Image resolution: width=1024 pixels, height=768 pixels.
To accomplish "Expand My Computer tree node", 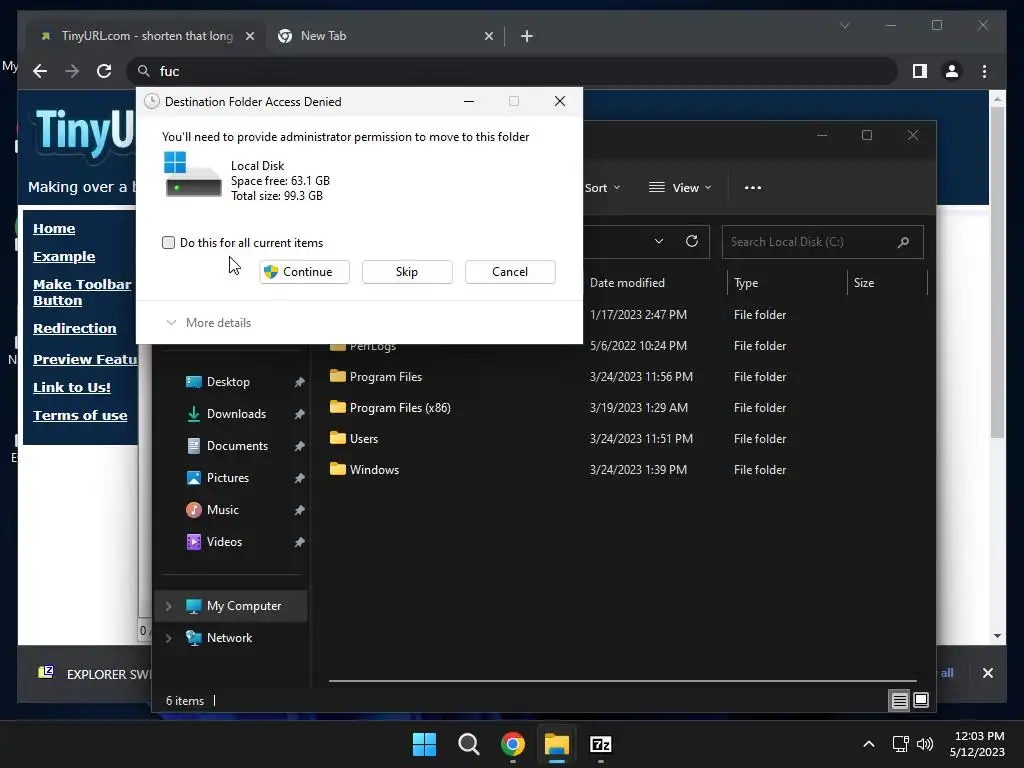I will click(x=168, y=606).
